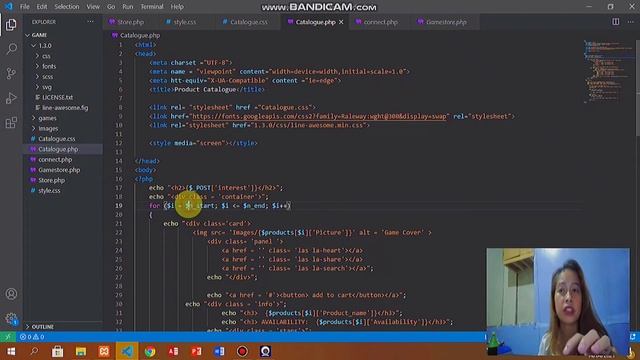Open PowerPoint from taskbar

point(196,351)
